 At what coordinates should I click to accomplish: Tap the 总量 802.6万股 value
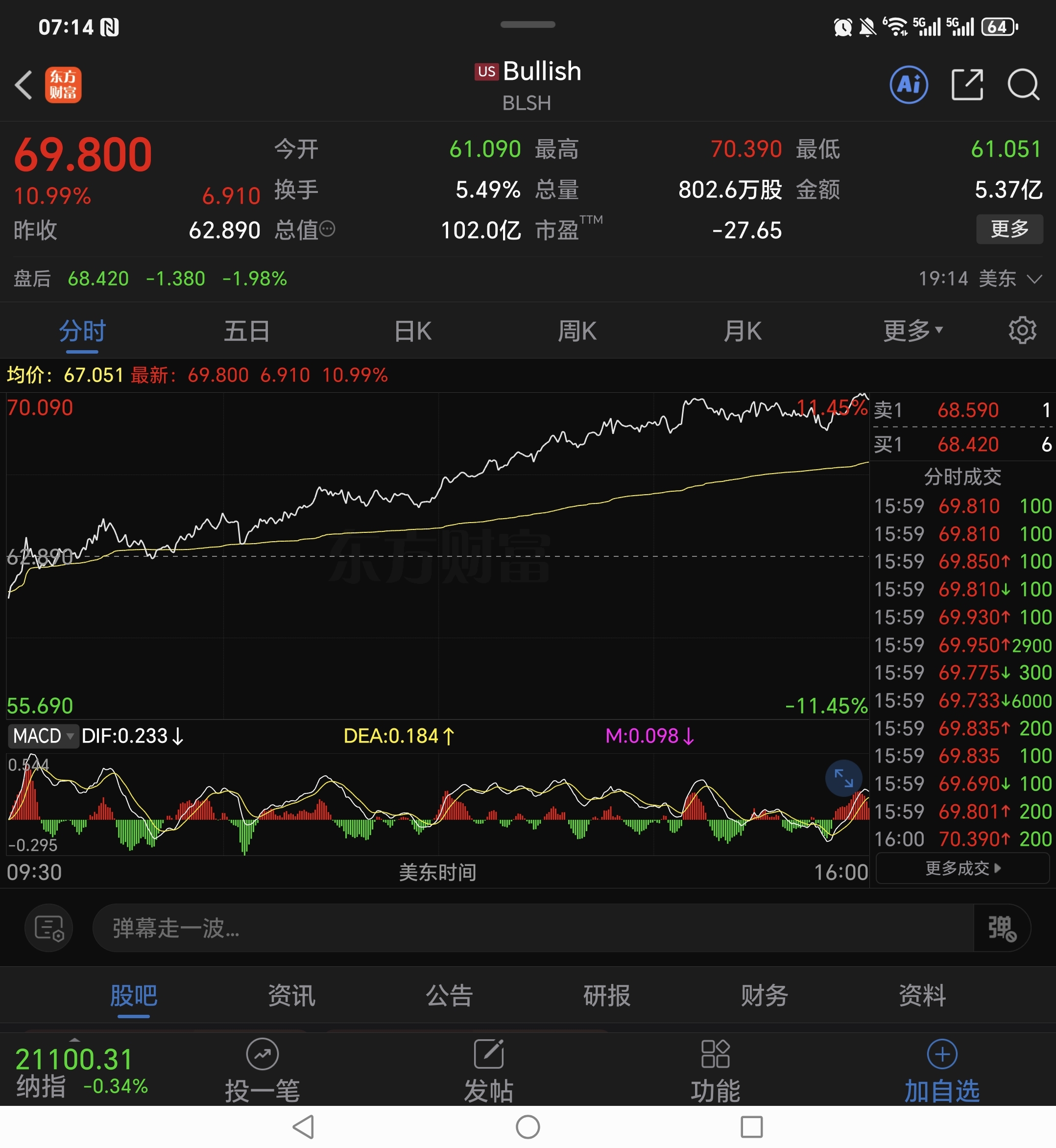[730, 190]
